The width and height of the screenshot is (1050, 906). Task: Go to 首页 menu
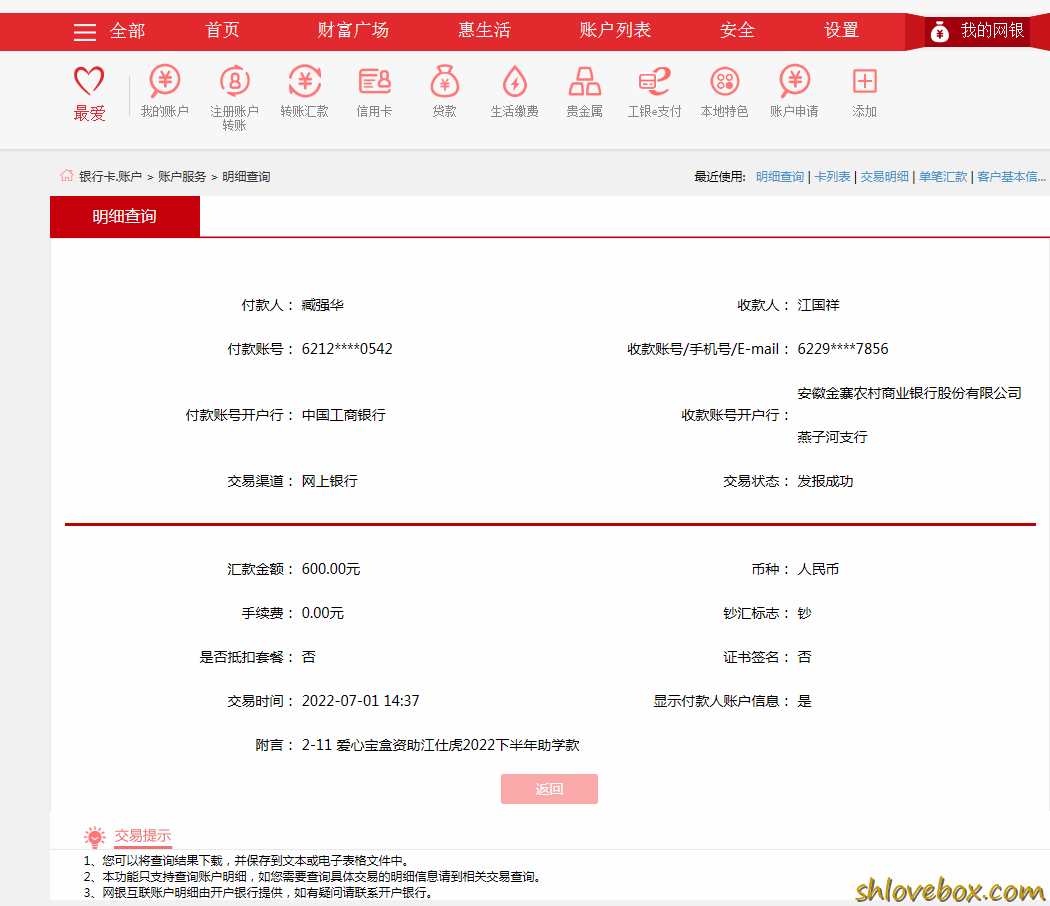[x=222, y=30]
